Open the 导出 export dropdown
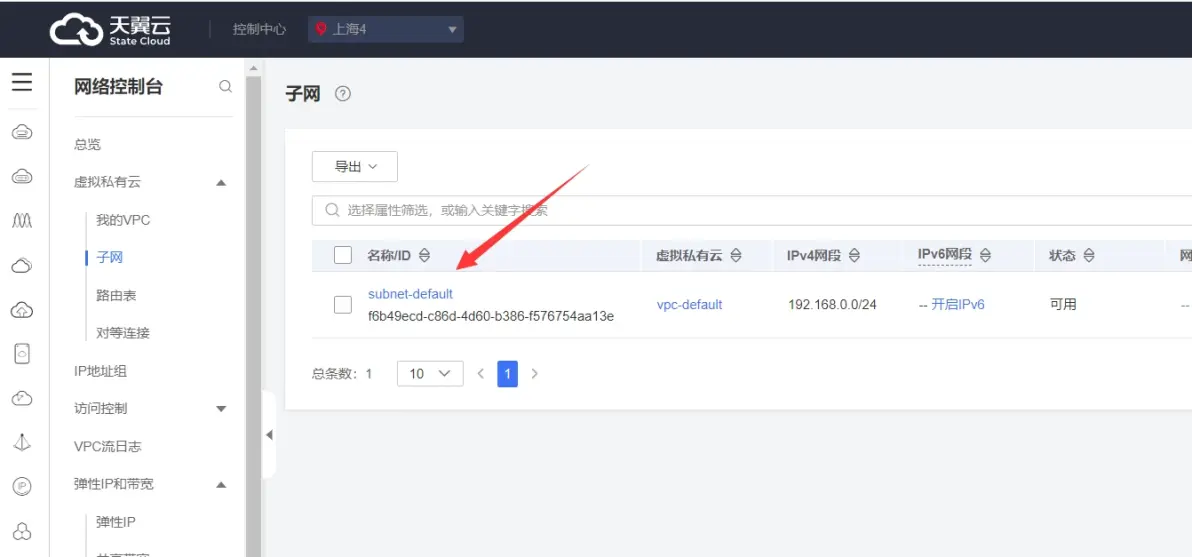This screenshot has height=557, width=1192. tap(355, 166)
